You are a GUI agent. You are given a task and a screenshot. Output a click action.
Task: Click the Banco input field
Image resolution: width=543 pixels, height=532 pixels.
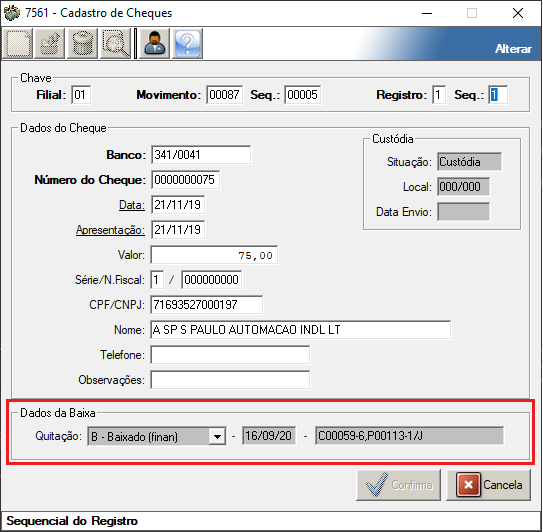click(x=201, y=154)
